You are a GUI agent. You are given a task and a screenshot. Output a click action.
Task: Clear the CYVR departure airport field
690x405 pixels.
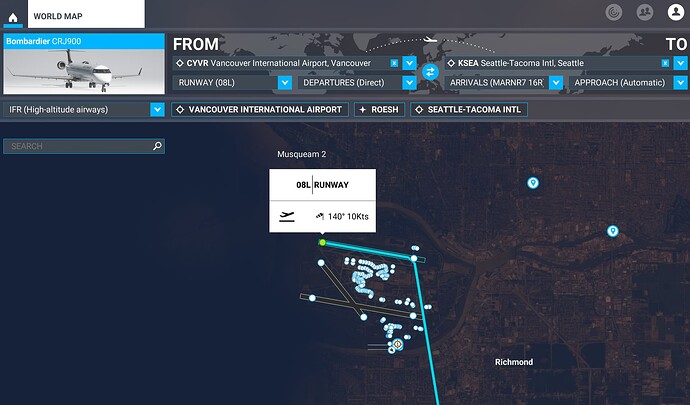[394, 63]
